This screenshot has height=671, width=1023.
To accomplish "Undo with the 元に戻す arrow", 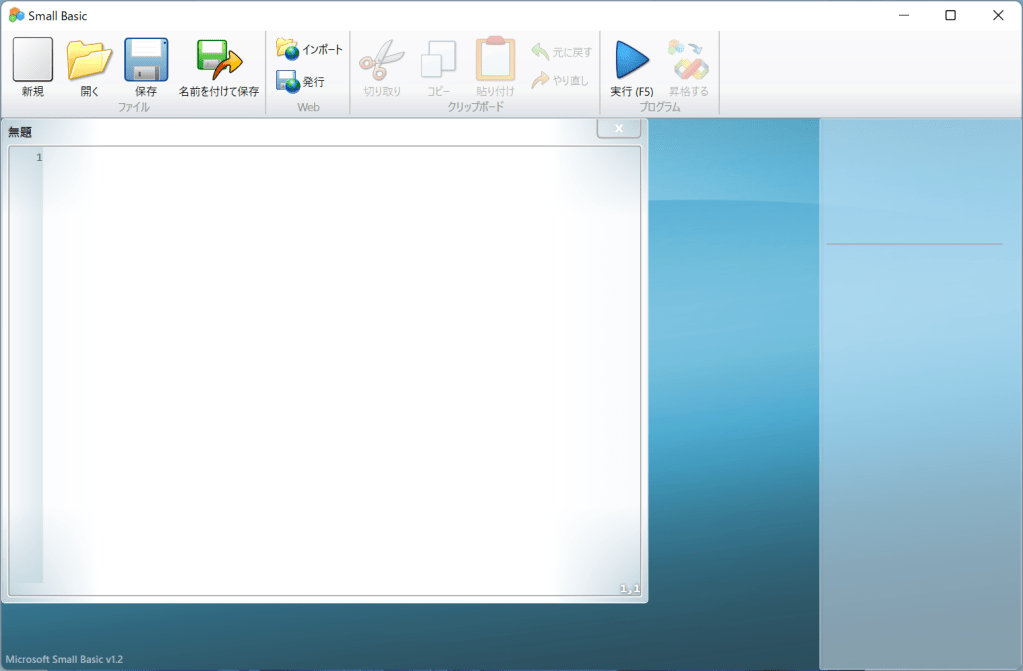I will [x=541, y=51].
